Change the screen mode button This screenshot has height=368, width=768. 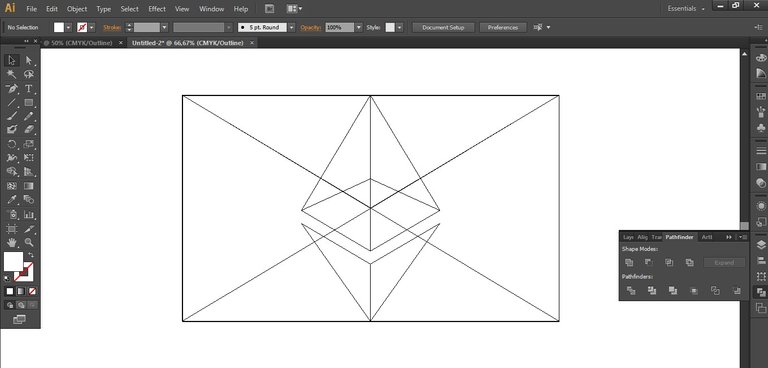(x=20, y=319)
